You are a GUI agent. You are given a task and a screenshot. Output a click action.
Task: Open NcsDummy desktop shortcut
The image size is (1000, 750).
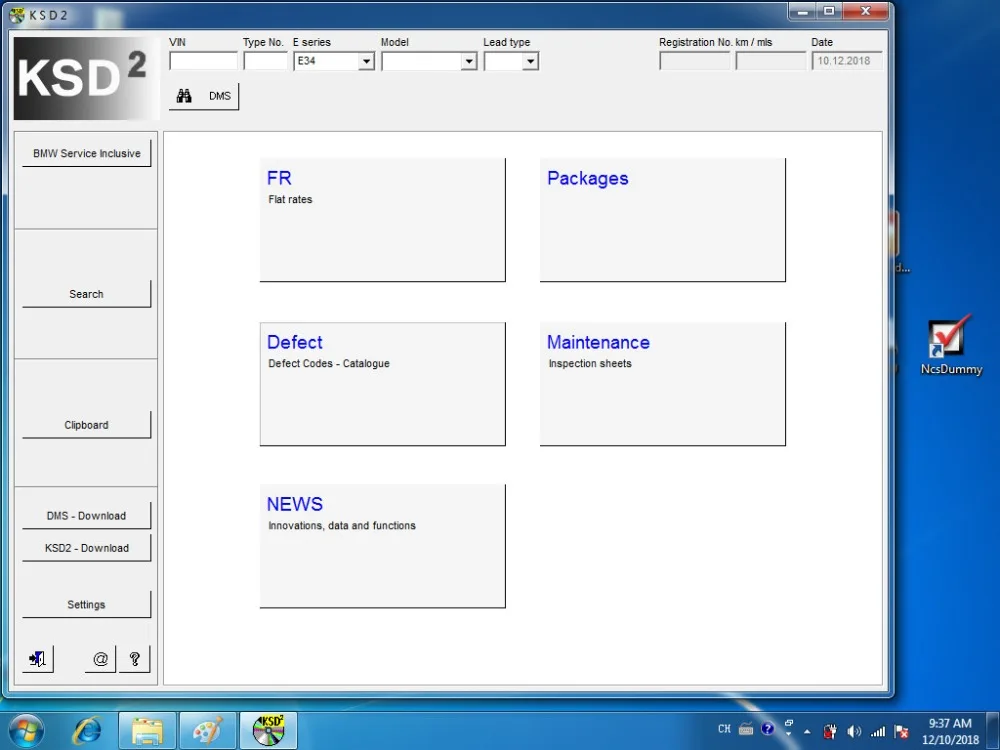(x=950, y=345)
